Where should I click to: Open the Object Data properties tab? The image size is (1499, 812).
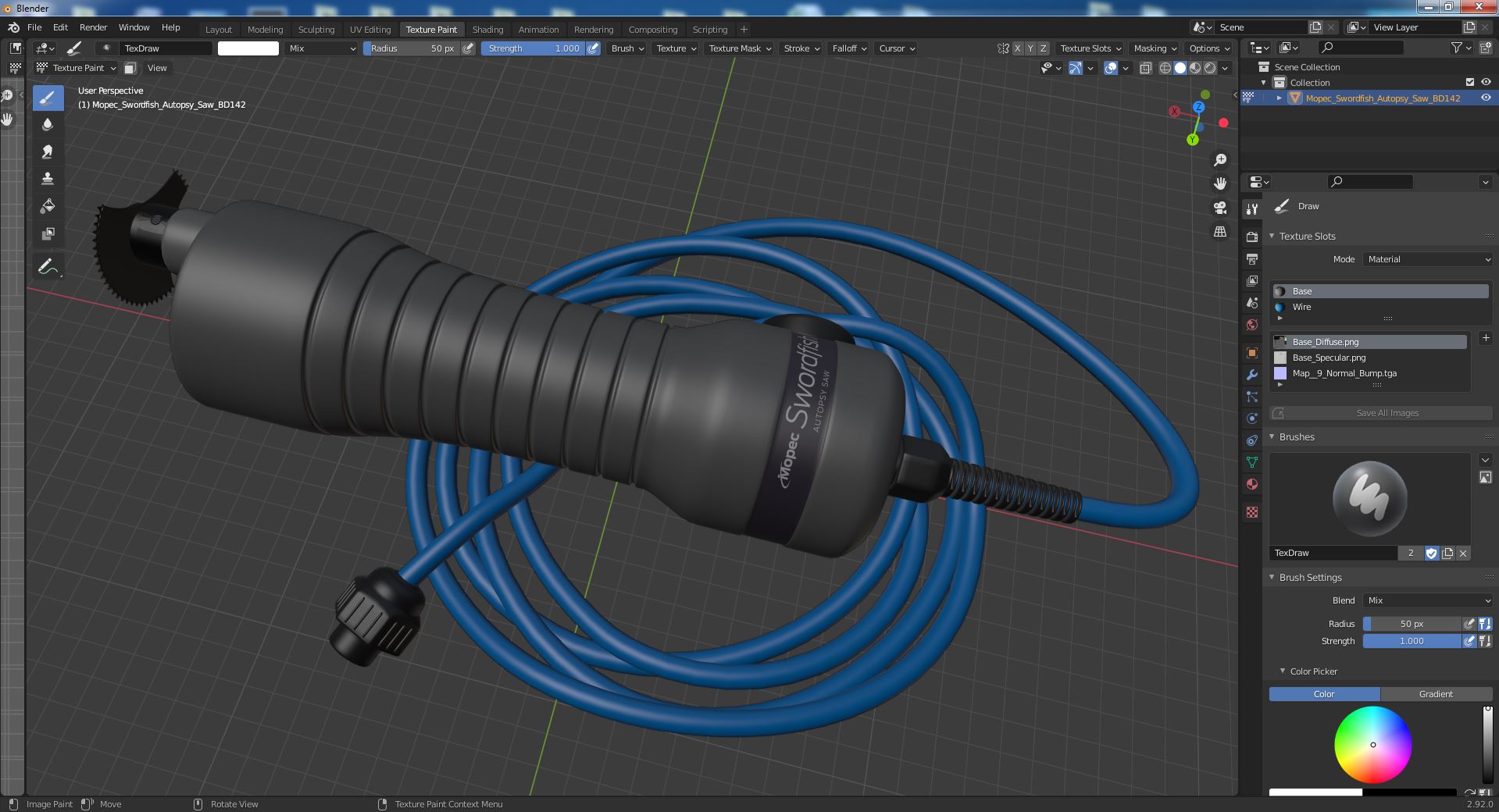(x=1252, y=462)
